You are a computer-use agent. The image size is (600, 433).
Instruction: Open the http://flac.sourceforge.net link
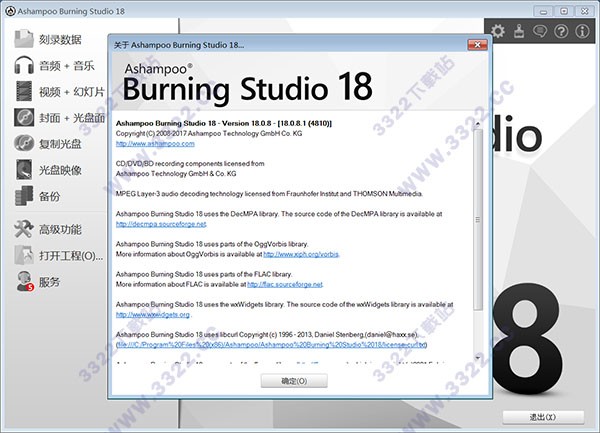[x=285, y=284]
